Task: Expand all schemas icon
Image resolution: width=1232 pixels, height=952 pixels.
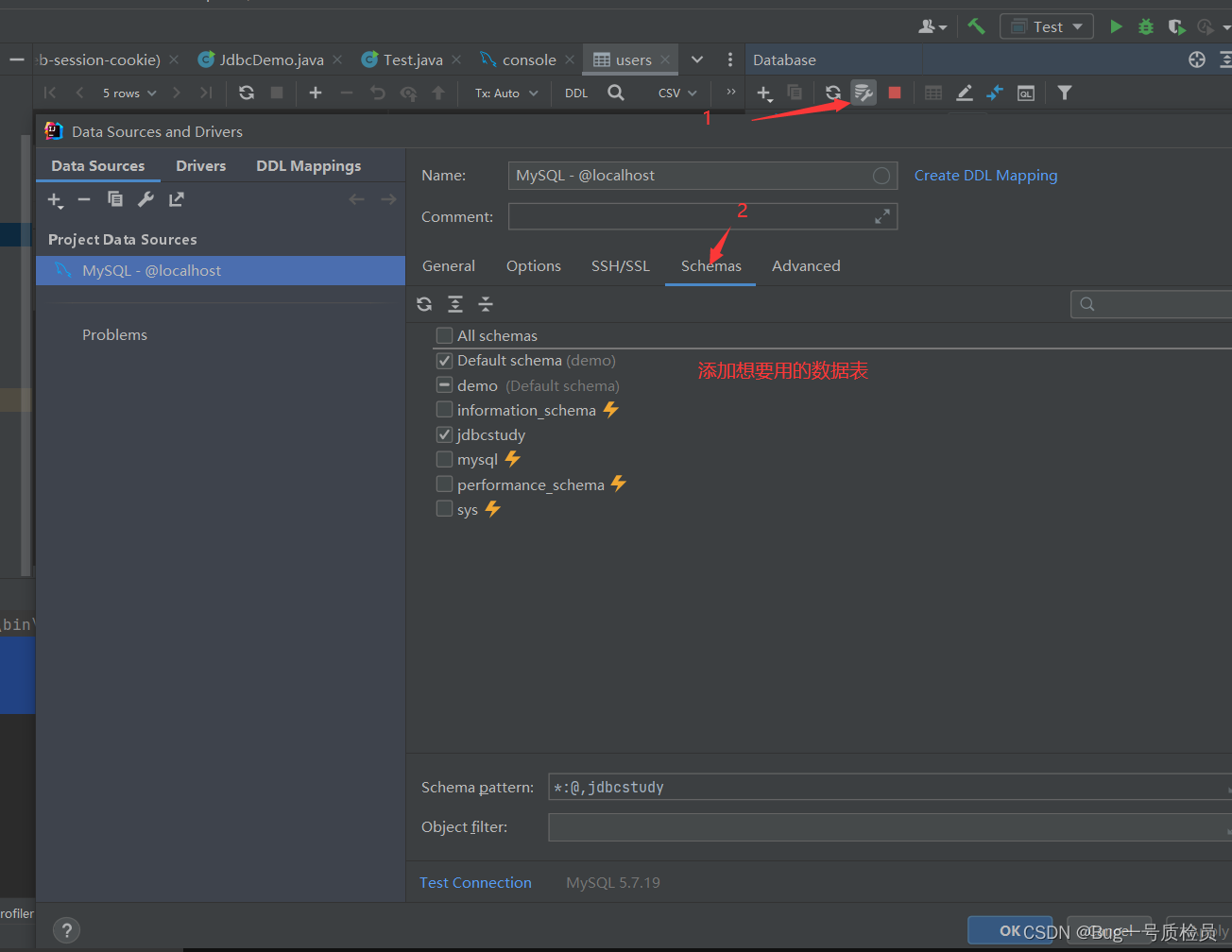Action: coord(455,304)
